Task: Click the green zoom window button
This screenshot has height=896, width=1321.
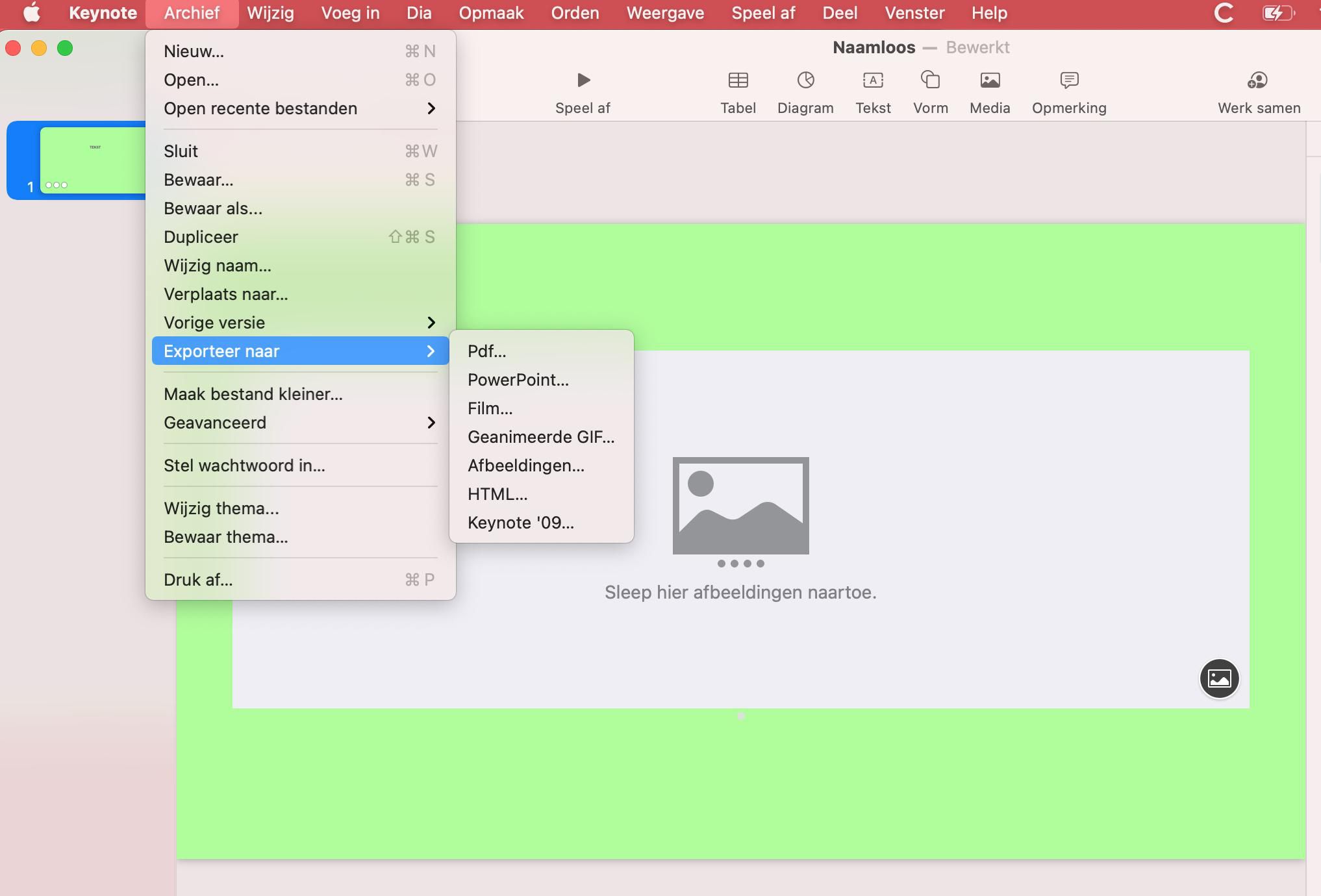Action: click(x=65, y=48)
